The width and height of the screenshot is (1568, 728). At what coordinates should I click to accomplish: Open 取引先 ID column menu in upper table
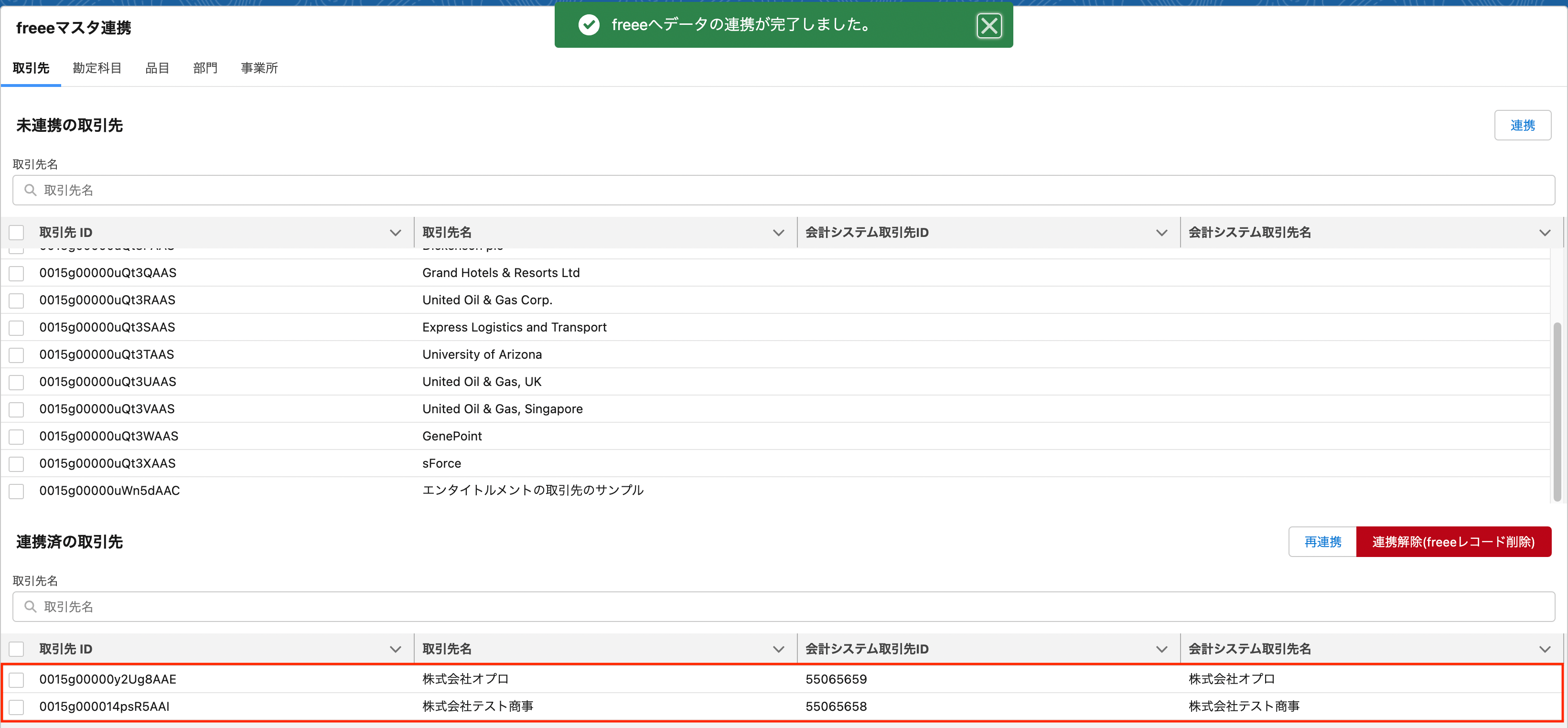coord(395,233)
